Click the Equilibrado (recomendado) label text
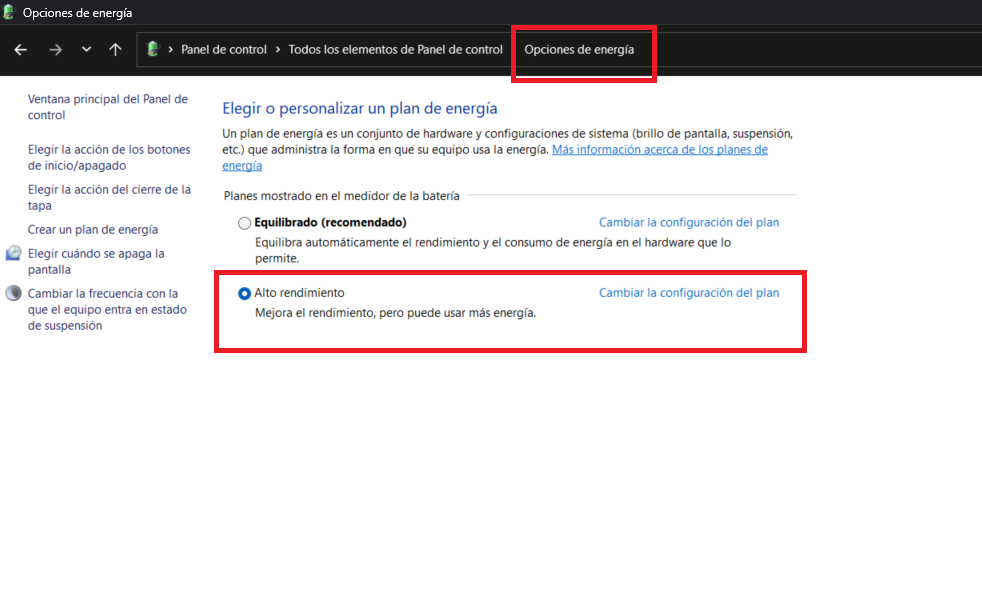Image resolution: width=982 pixels, height=610 pixels. (330, 222)
